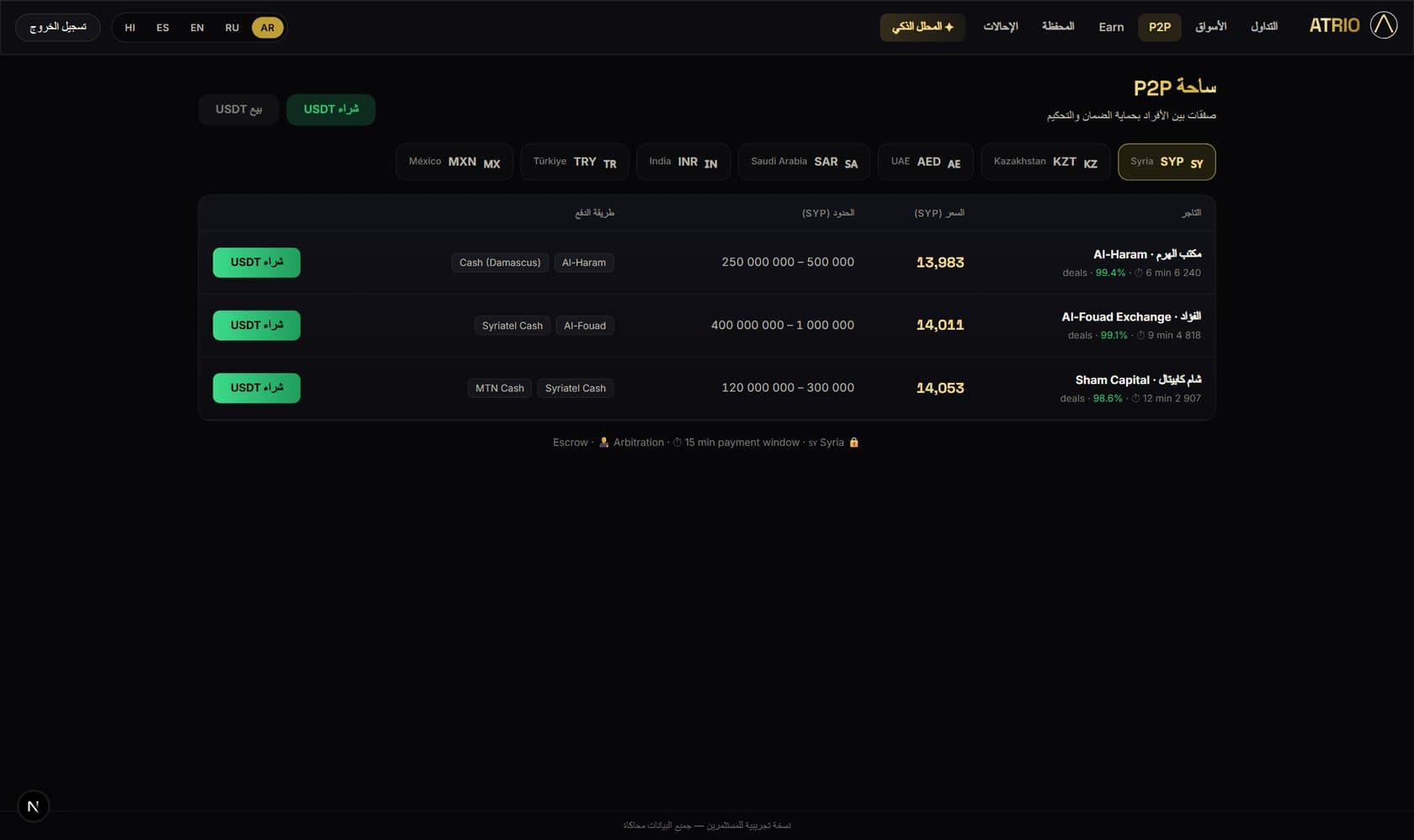Click the التاجر column header
Image resolution: width=1414 pixels, height=840 pixels.
(x=1191, y=214)
